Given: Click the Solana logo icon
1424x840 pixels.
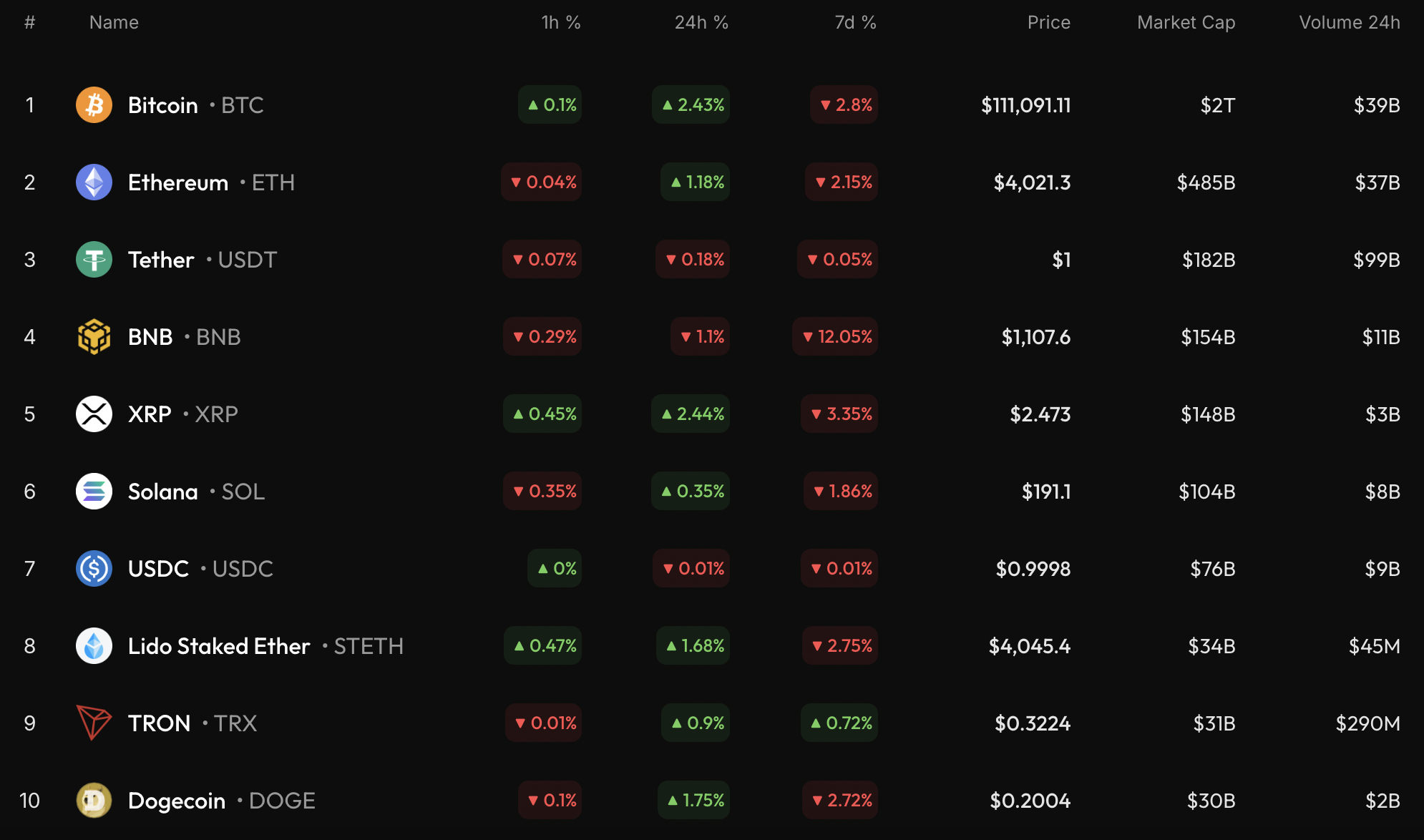Looking at the screenshot, I should click(94, 492).
